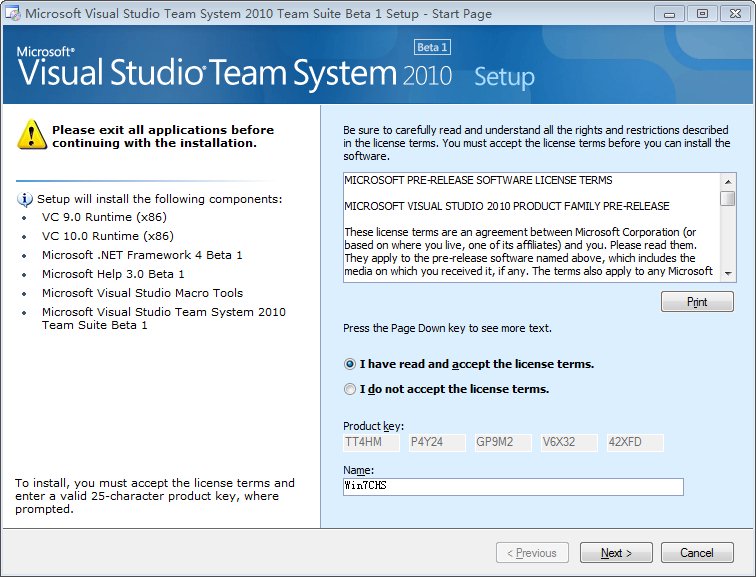Click 'Team Suite Beta 1' component entry

tap(163, 318)
